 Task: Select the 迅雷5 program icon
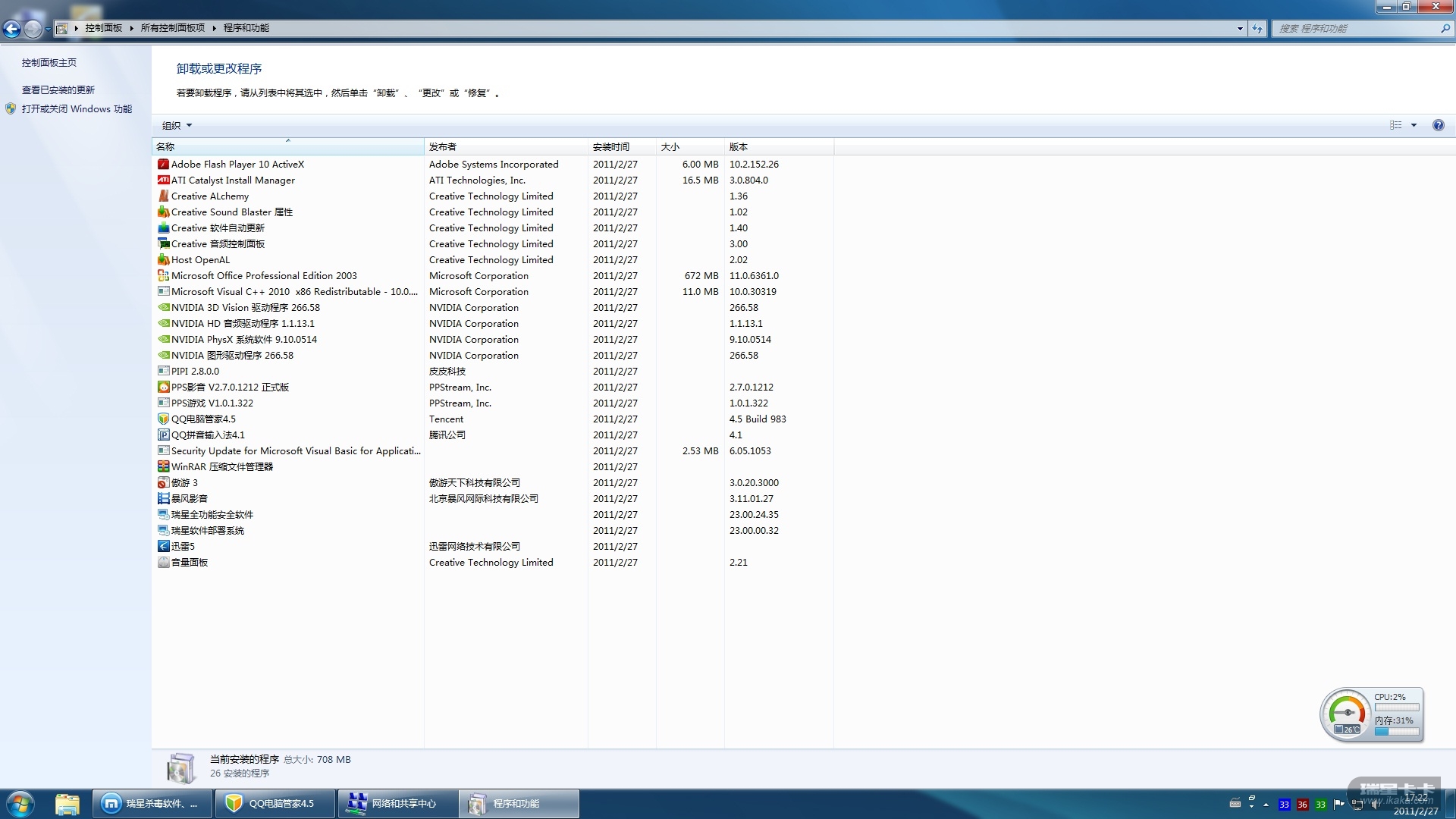click(x=163, y=546)
